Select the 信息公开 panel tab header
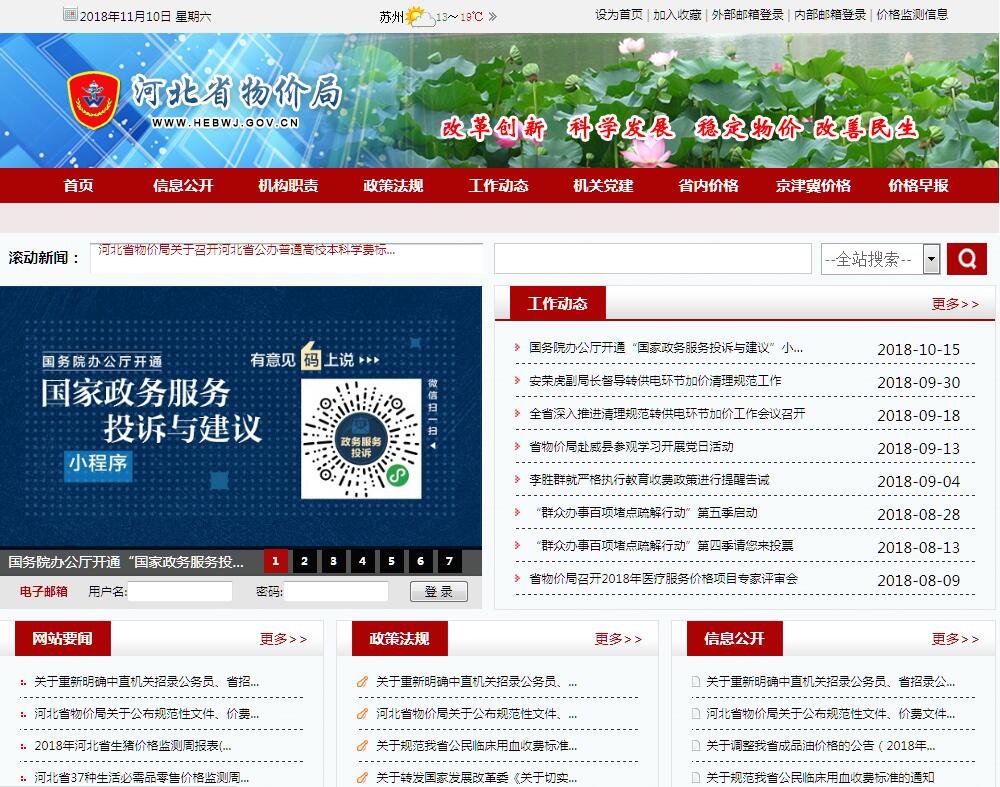 click(x=734, y=638)
